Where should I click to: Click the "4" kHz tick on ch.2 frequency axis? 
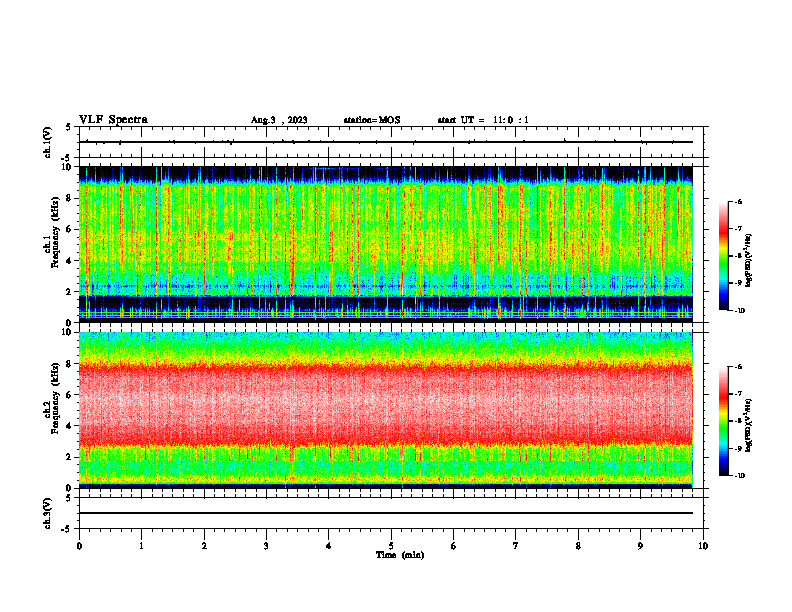70,426
